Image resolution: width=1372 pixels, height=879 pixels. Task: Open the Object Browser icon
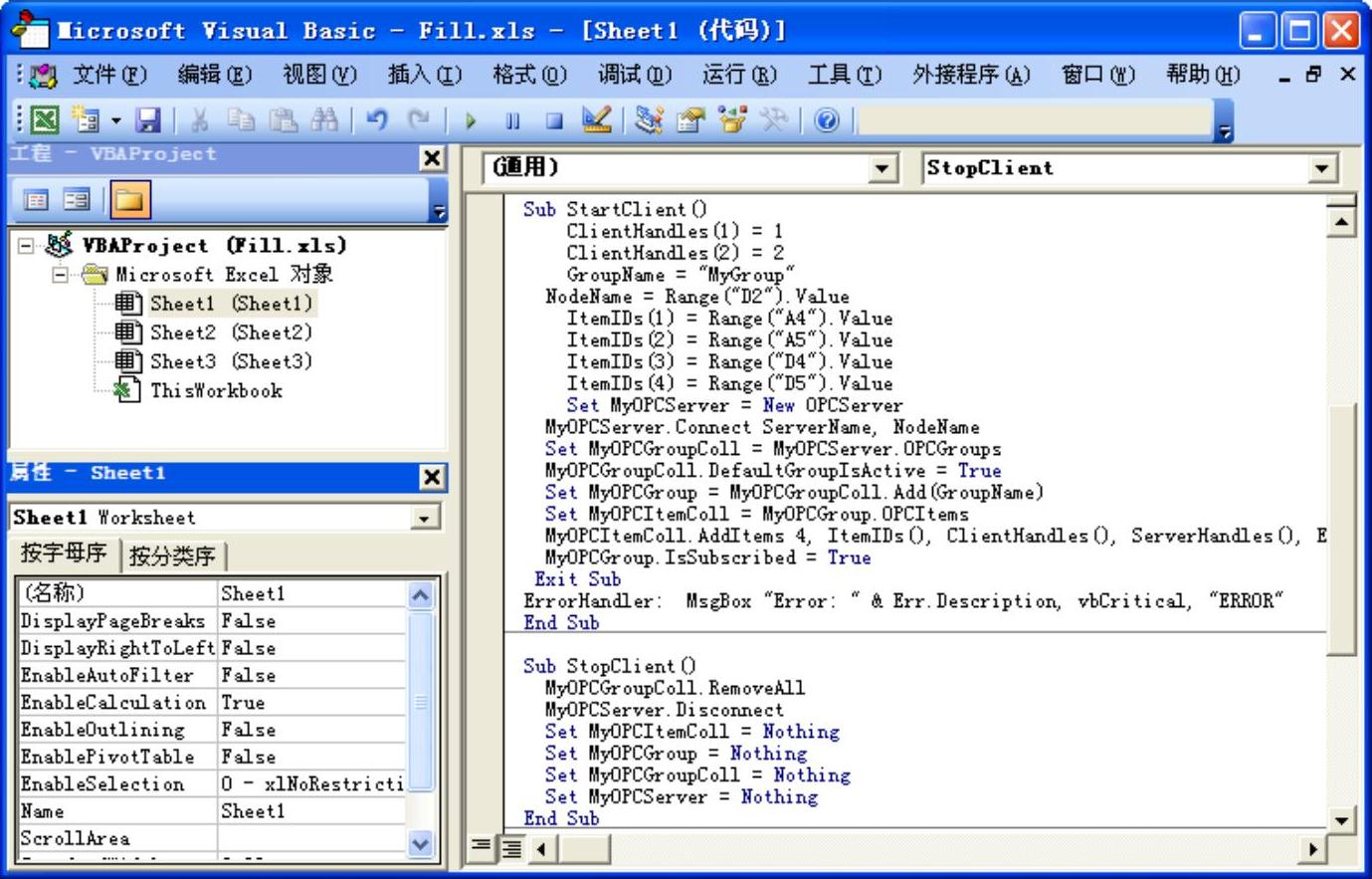(x=732, y=120)
